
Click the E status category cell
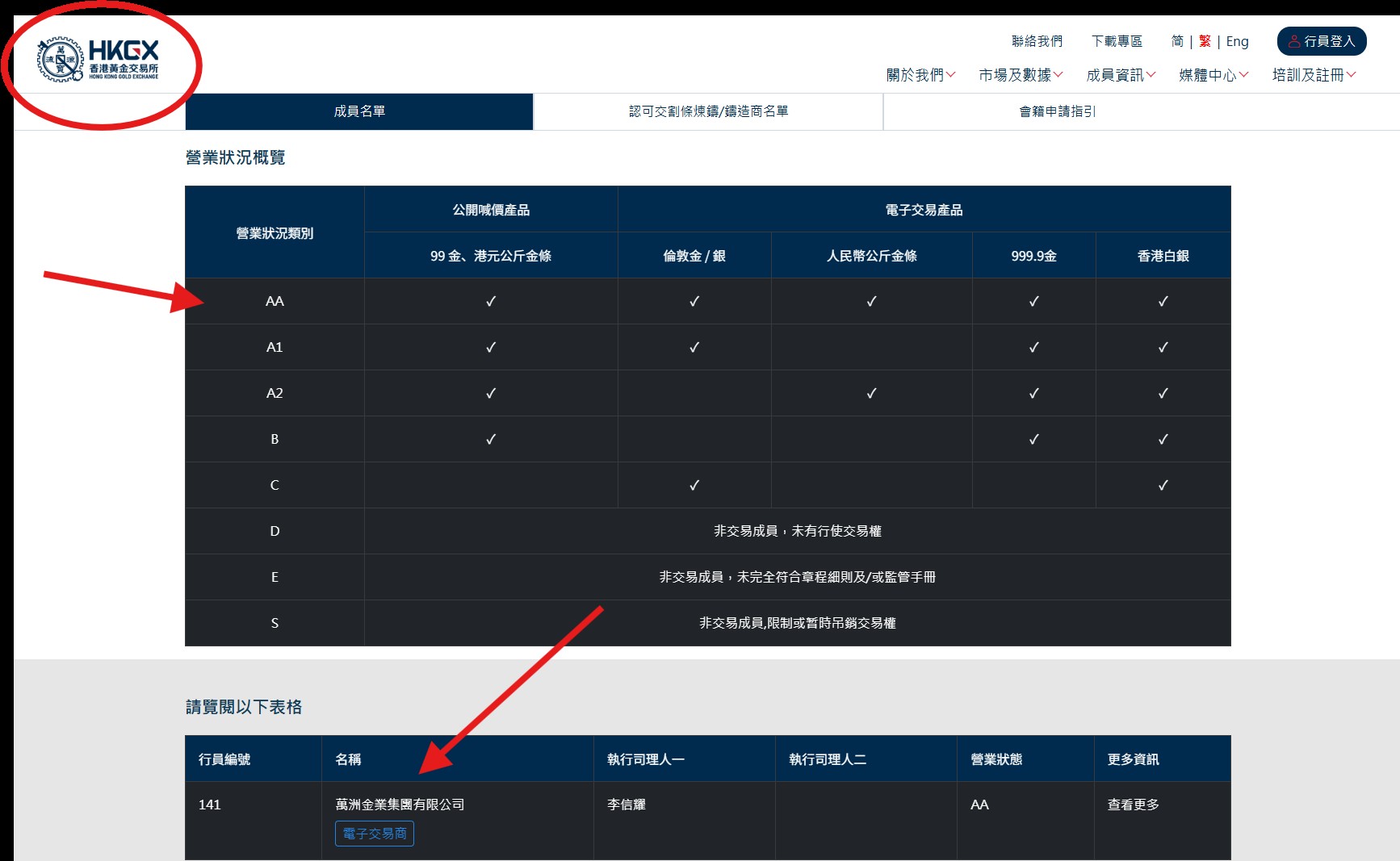(275, 577)
